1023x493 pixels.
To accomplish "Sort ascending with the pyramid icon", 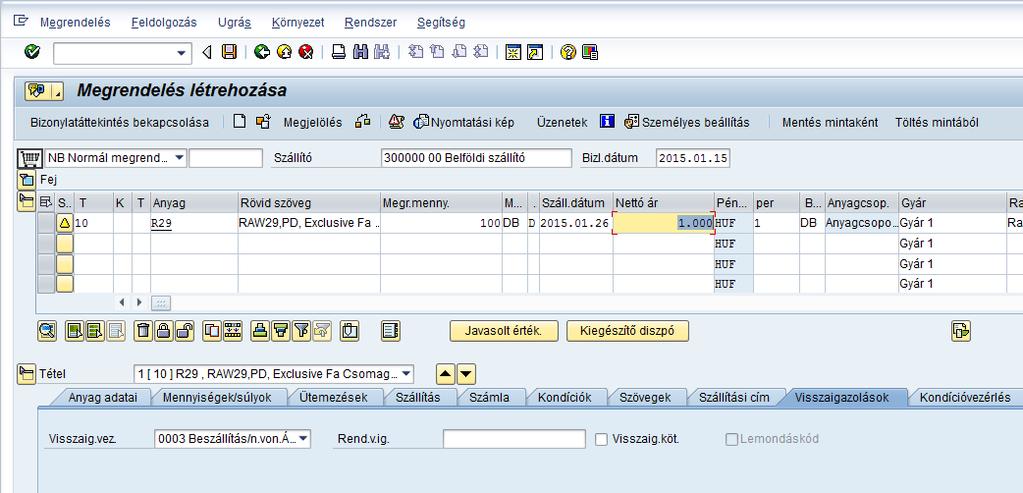I will coord(260,331).
